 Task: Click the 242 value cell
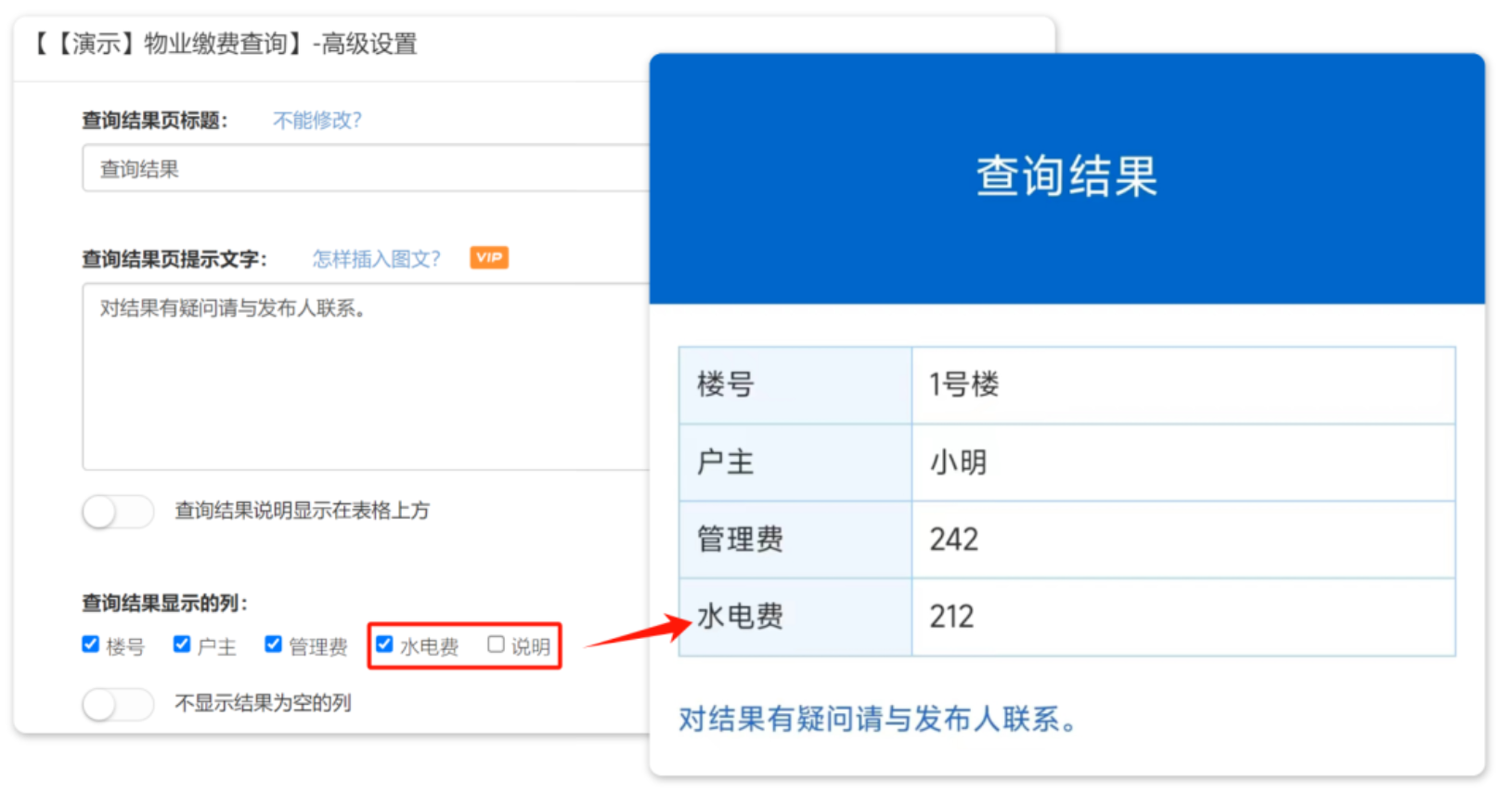(x=1183, y=540)
